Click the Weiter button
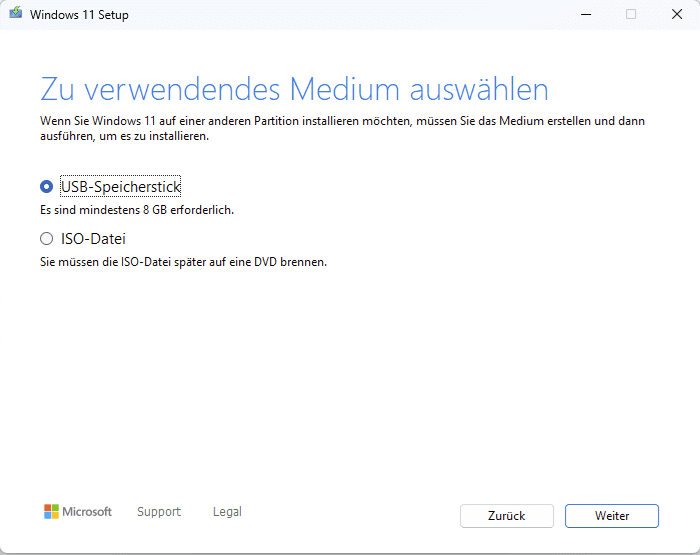The width and height of the screenshot is (700, 555). point(612,516)
